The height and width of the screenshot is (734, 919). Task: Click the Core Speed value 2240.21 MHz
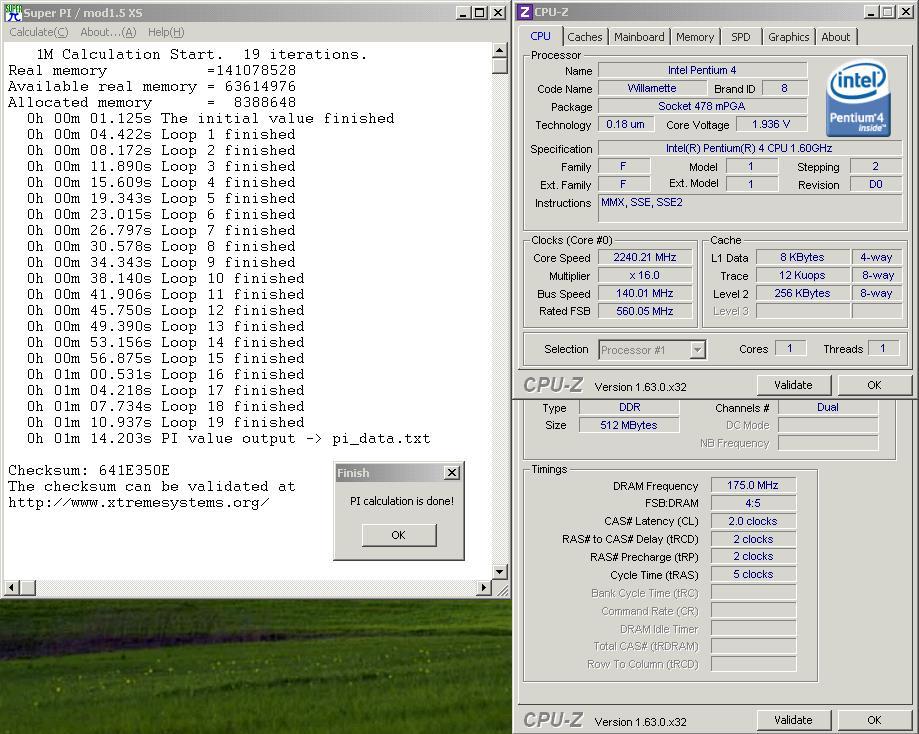click(x=645, y=257)
